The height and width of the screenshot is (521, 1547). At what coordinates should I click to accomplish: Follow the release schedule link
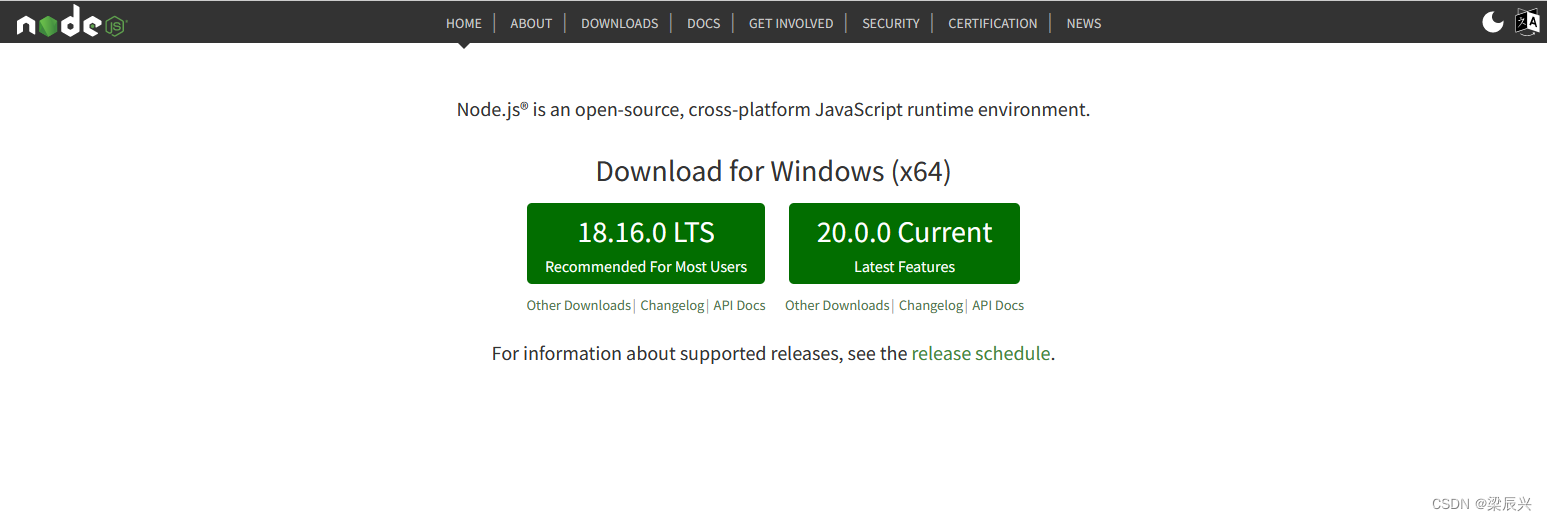click(981, 353)
